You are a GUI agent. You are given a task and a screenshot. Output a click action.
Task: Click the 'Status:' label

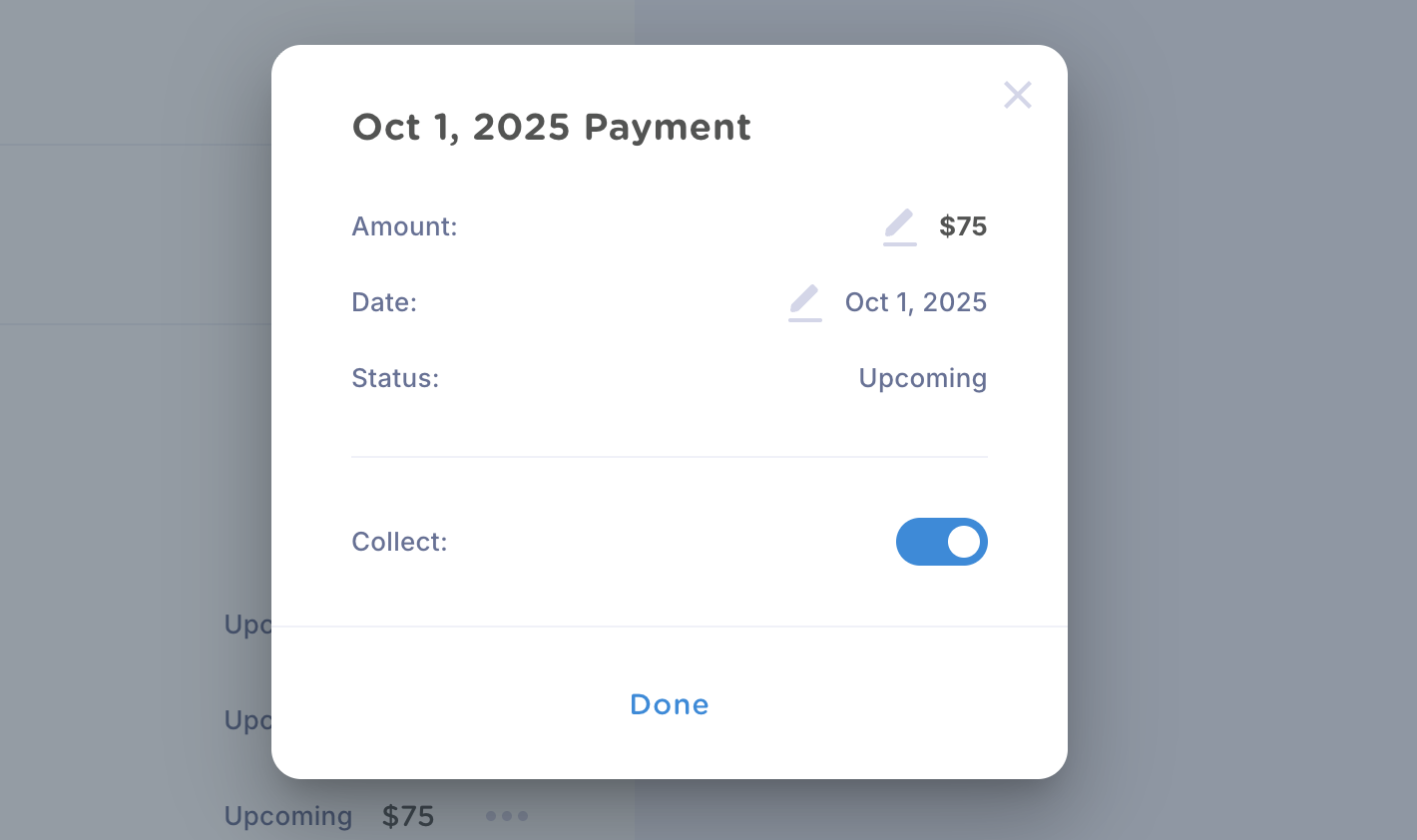point(395,378)
